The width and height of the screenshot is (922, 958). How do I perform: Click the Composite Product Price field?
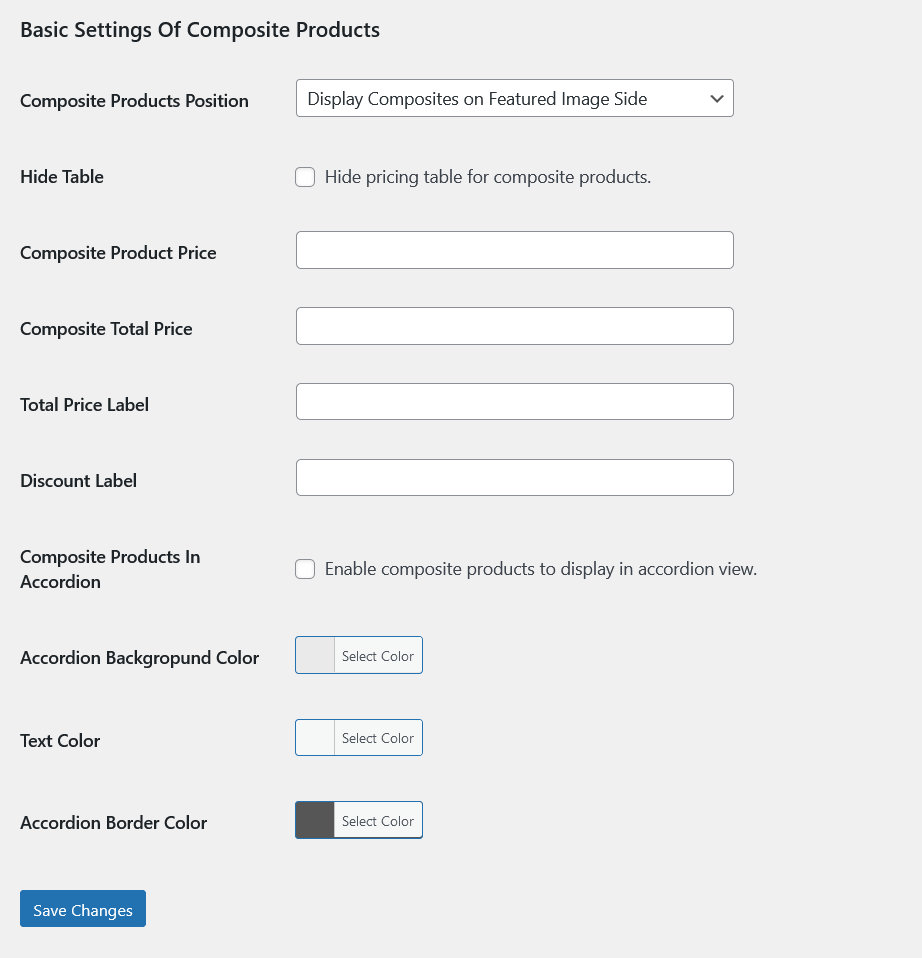tap(514, 250)
